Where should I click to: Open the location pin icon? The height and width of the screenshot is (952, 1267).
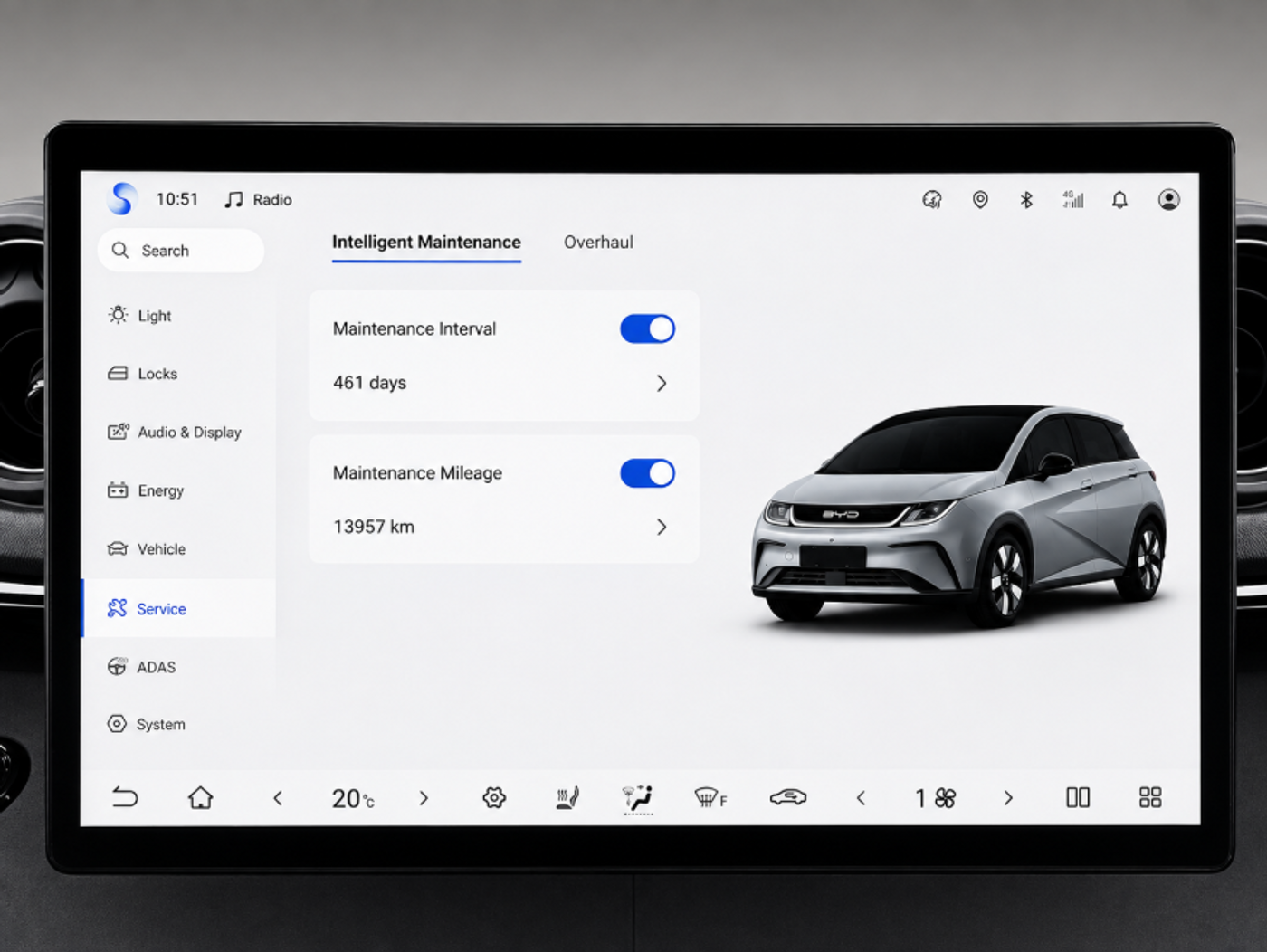point(980,199)
